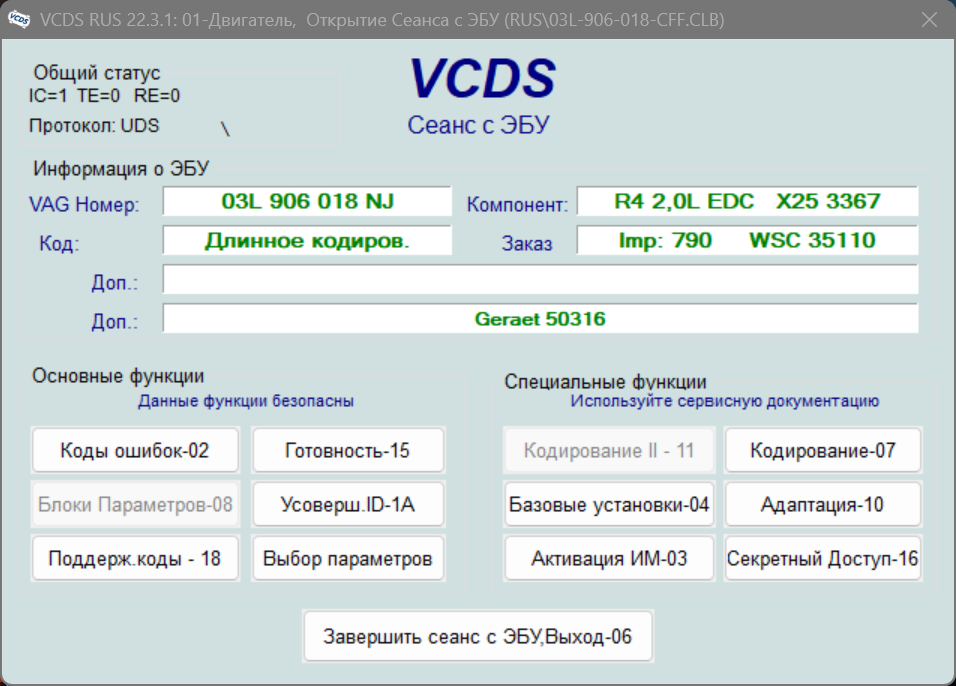Click the Усоверш.ID-1A button
This screenshot has height=686, width=956.
pyautogui.click(x=348, y=504)
